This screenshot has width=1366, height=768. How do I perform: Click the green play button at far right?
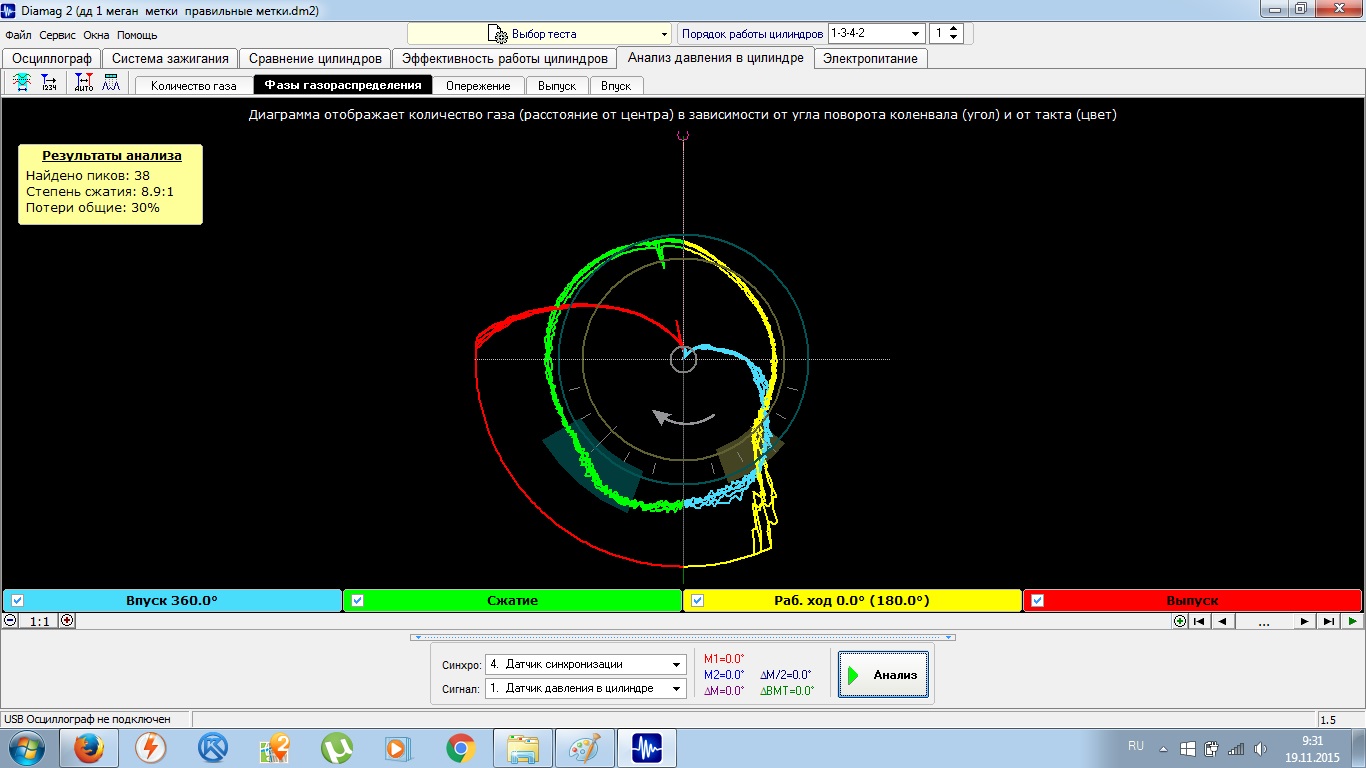(1352, 621)
